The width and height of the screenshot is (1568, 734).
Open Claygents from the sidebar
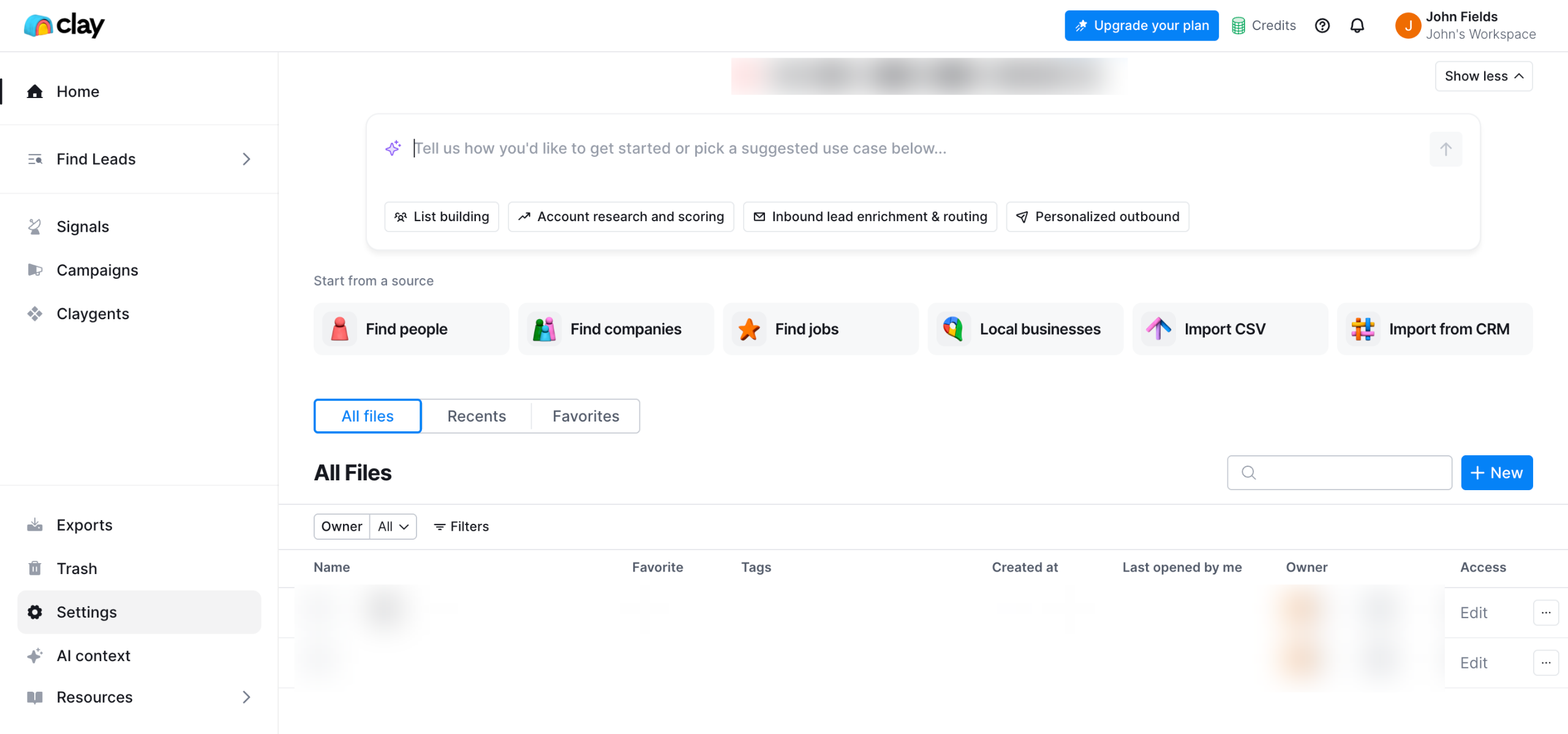(x=92, y=314)
